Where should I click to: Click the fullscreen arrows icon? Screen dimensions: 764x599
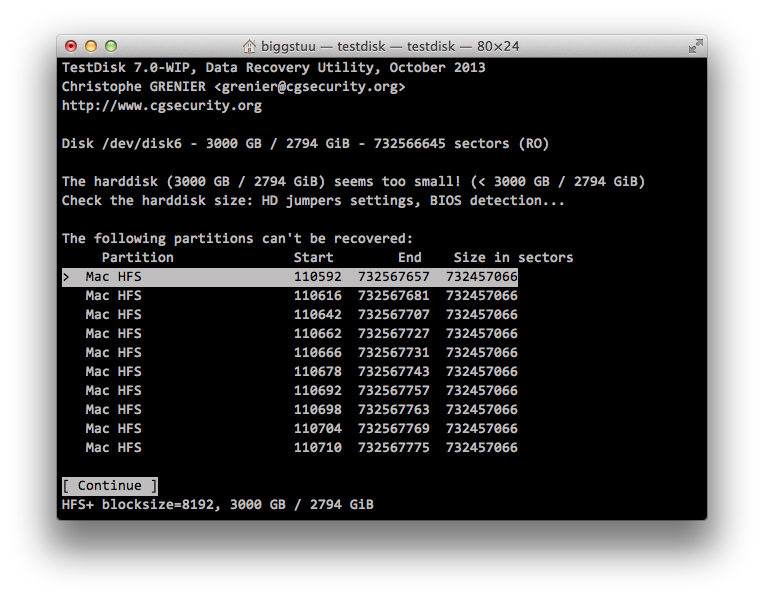point(695,46)
